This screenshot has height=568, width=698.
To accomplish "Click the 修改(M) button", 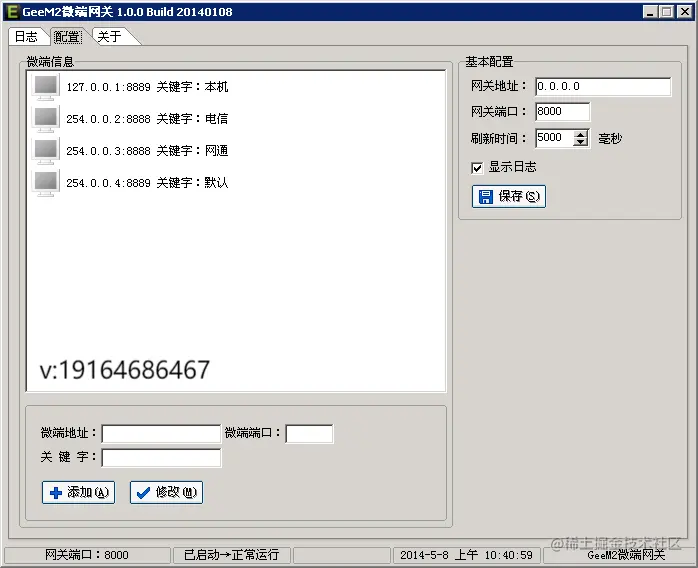I will [x=166, y=492].
